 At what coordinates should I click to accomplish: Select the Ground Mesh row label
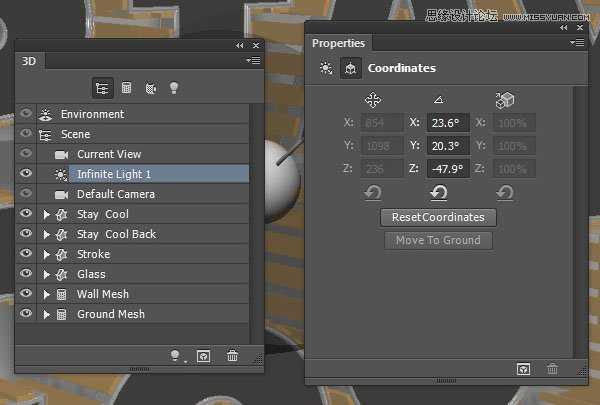point(111,314)
